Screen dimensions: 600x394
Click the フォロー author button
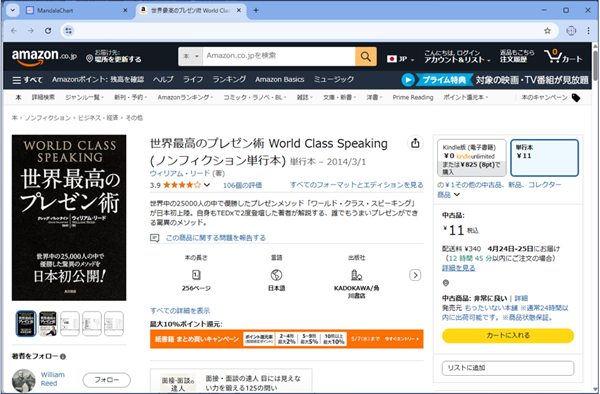[x=107, y=380]
